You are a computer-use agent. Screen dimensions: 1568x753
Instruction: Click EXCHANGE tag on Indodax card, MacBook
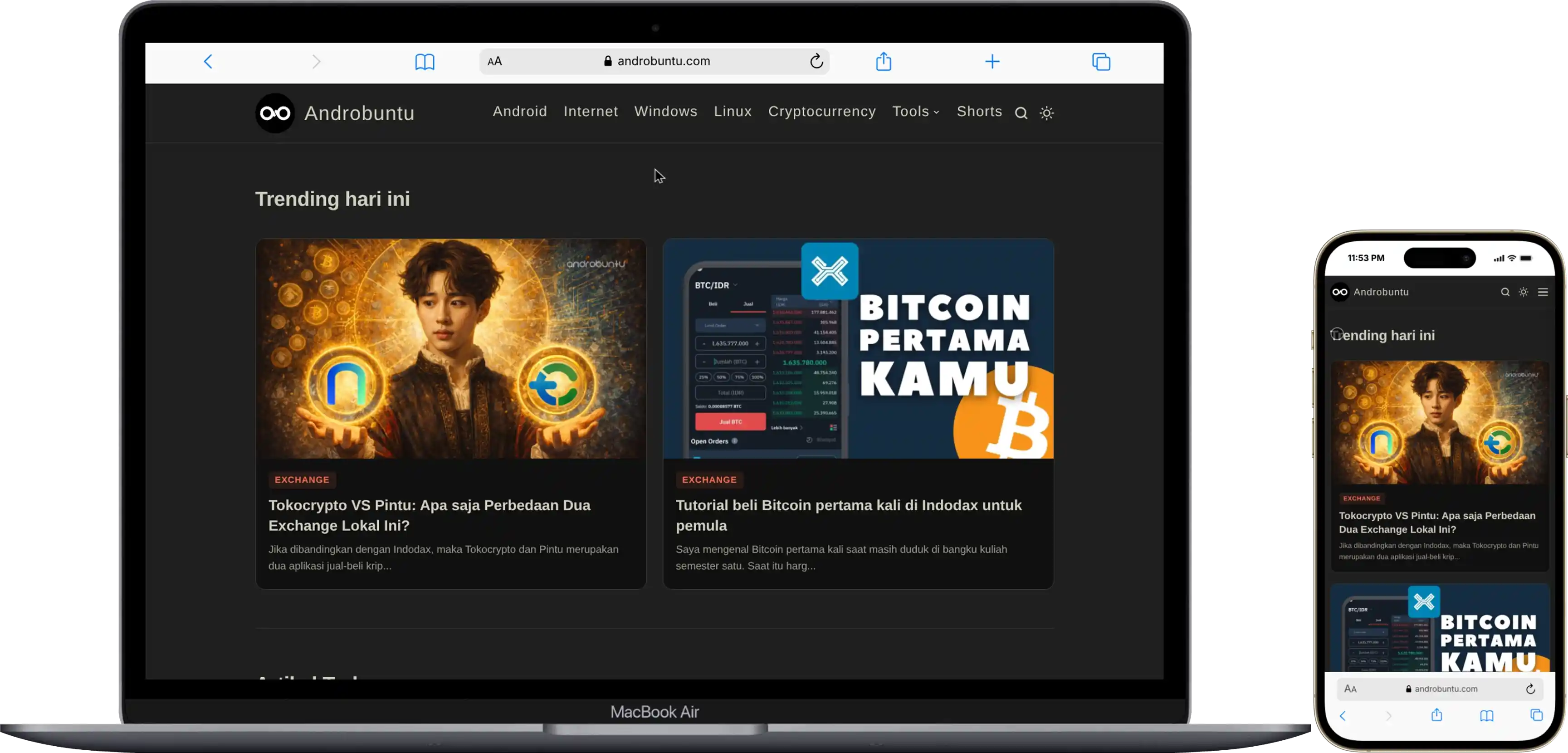[x=709, y=479]
